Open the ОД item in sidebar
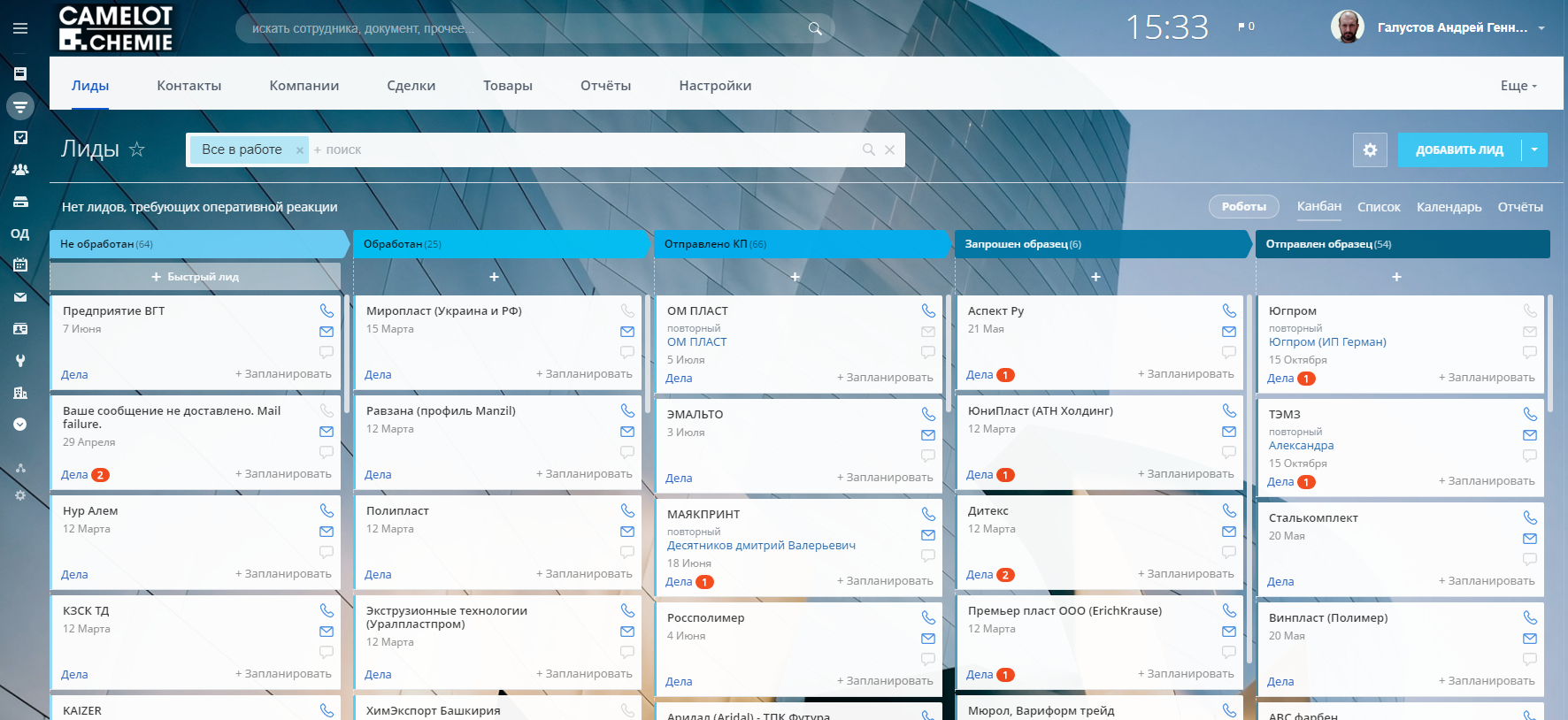Viewport: 1568px width, 720px height. tap(20, 234)
